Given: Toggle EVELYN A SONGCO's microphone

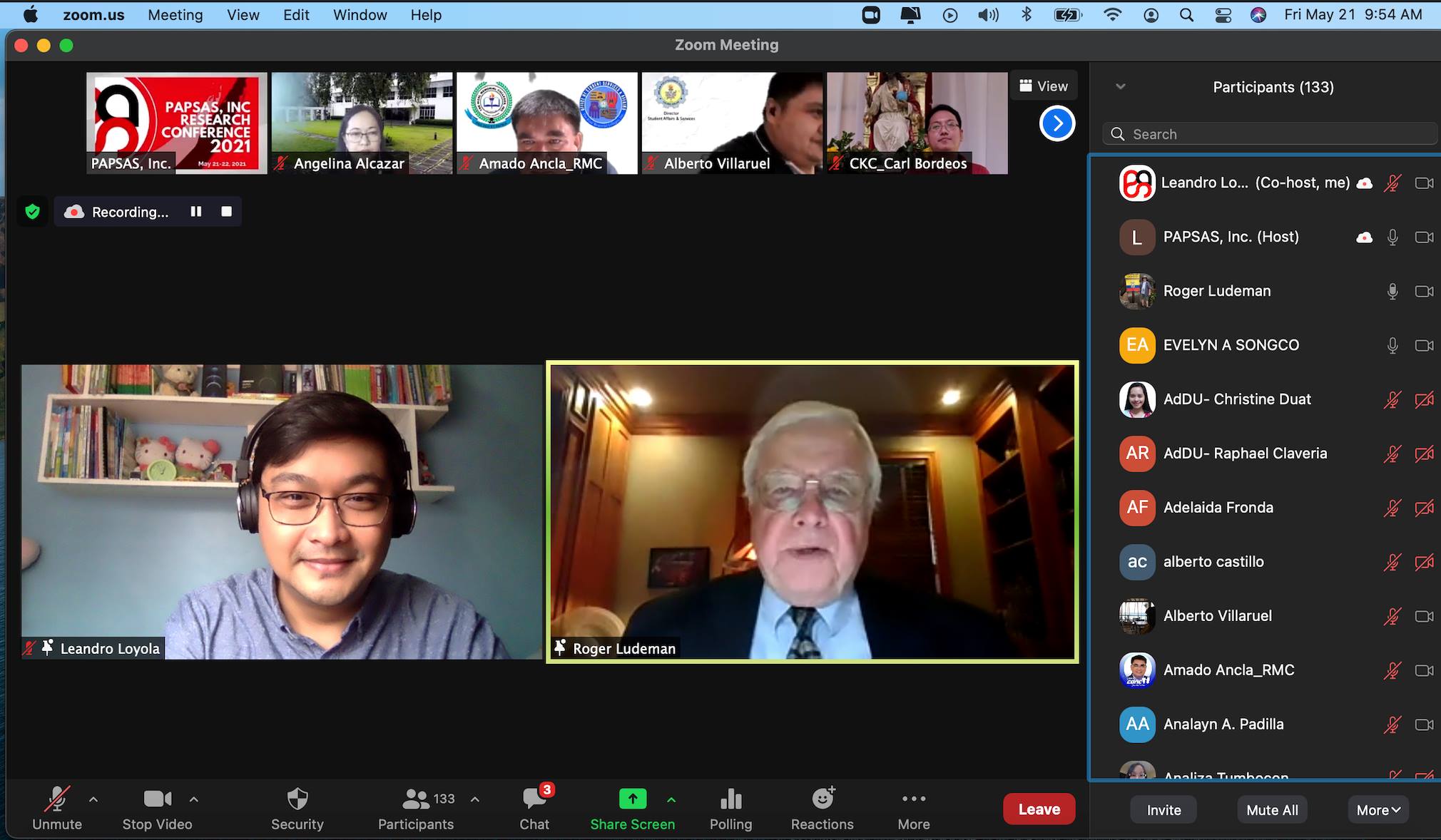Looking at the screenshot, I should click(1392, 345).
